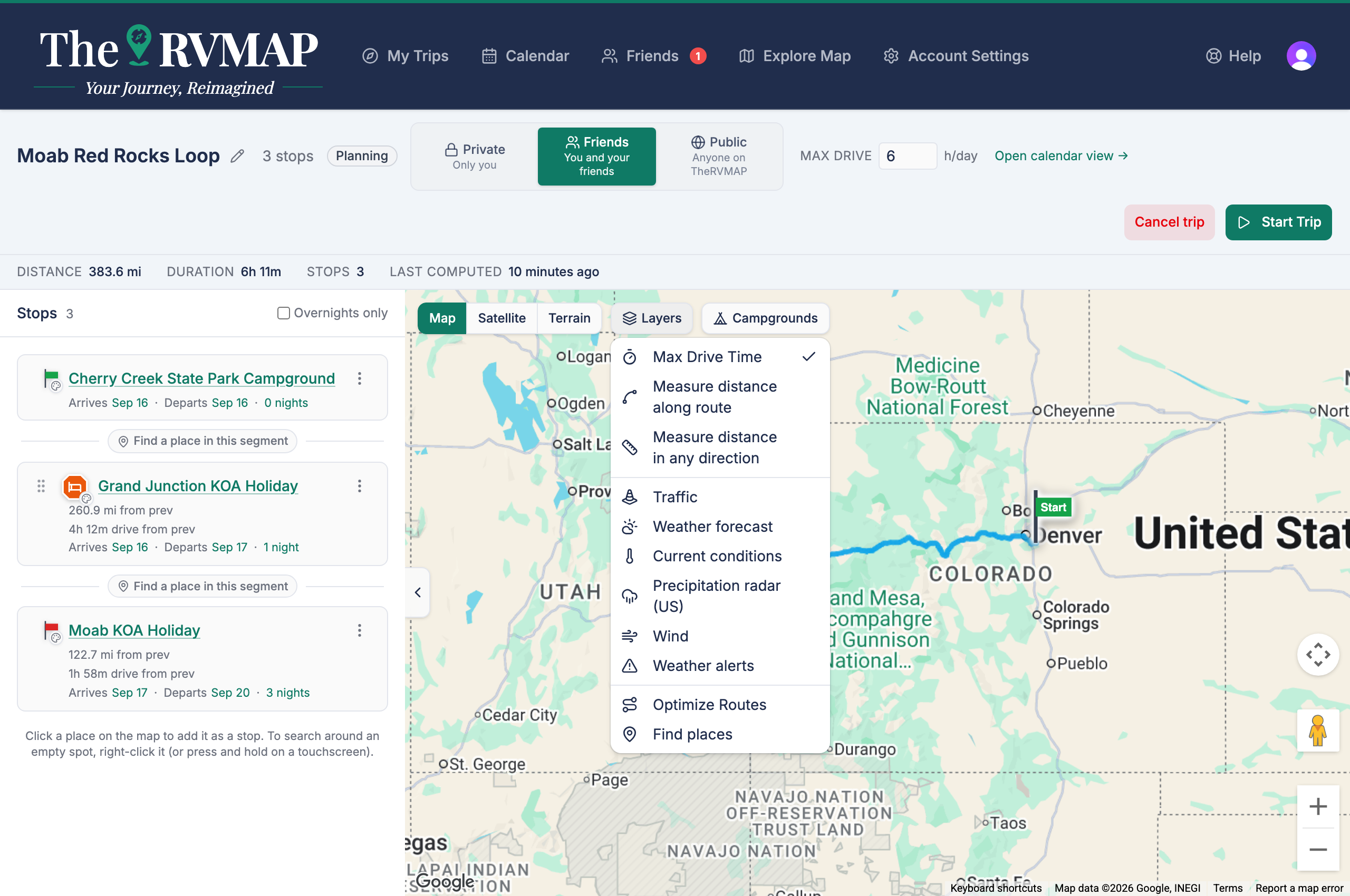The height and width of the screenshot is (896, 1350).
Task: Select Public visibility option
Action: [719, 157]
